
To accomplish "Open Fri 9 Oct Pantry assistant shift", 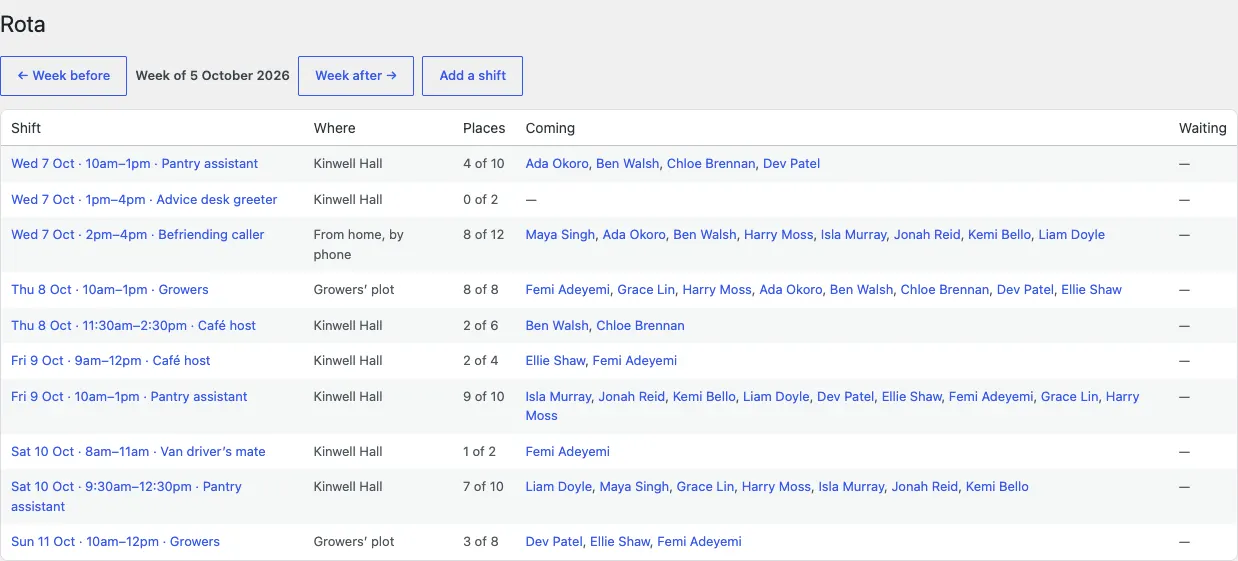I will coord(129,397).
